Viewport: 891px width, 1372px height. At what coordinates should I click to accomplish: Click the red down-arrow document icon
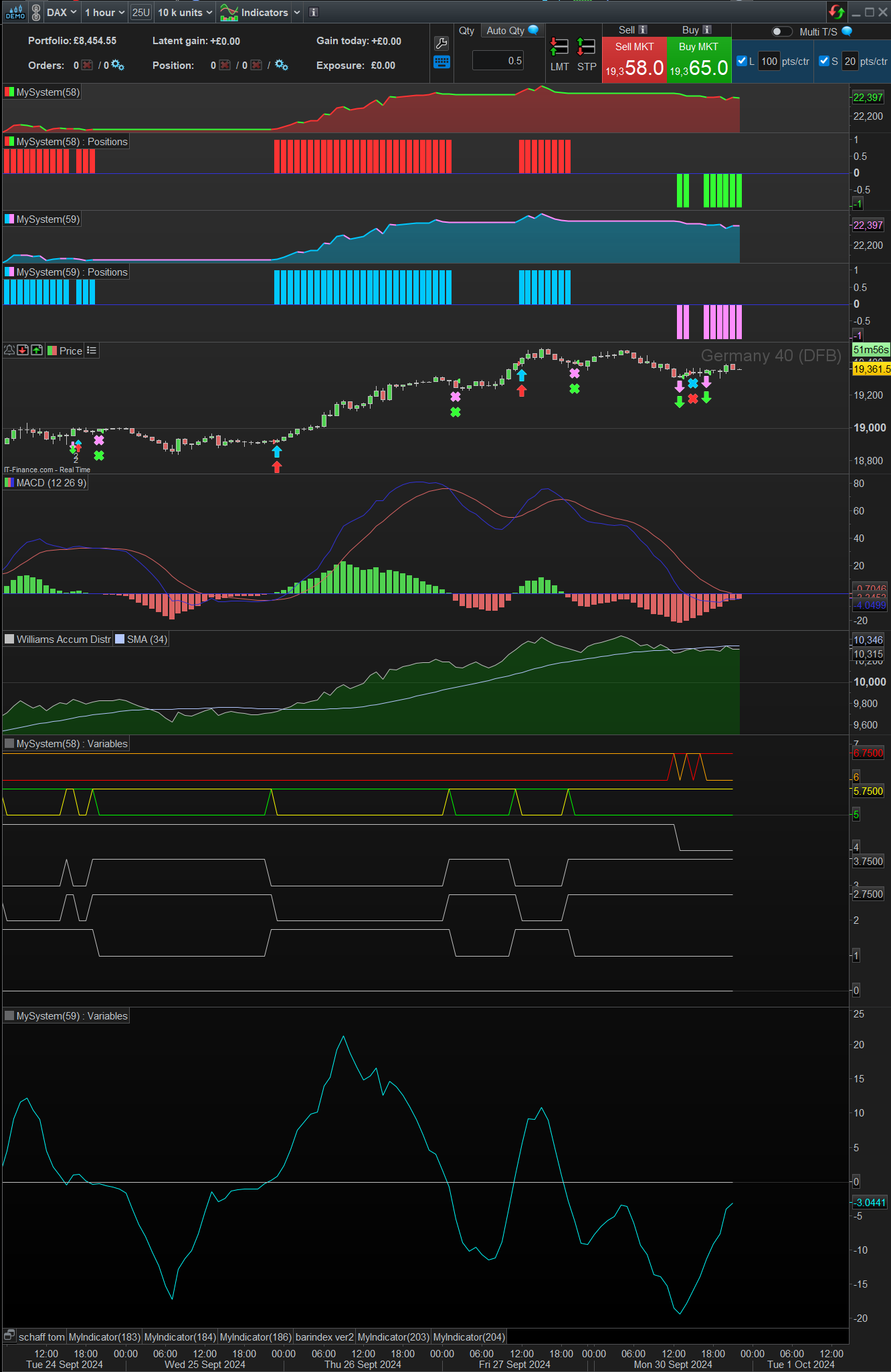pos(23,350)
